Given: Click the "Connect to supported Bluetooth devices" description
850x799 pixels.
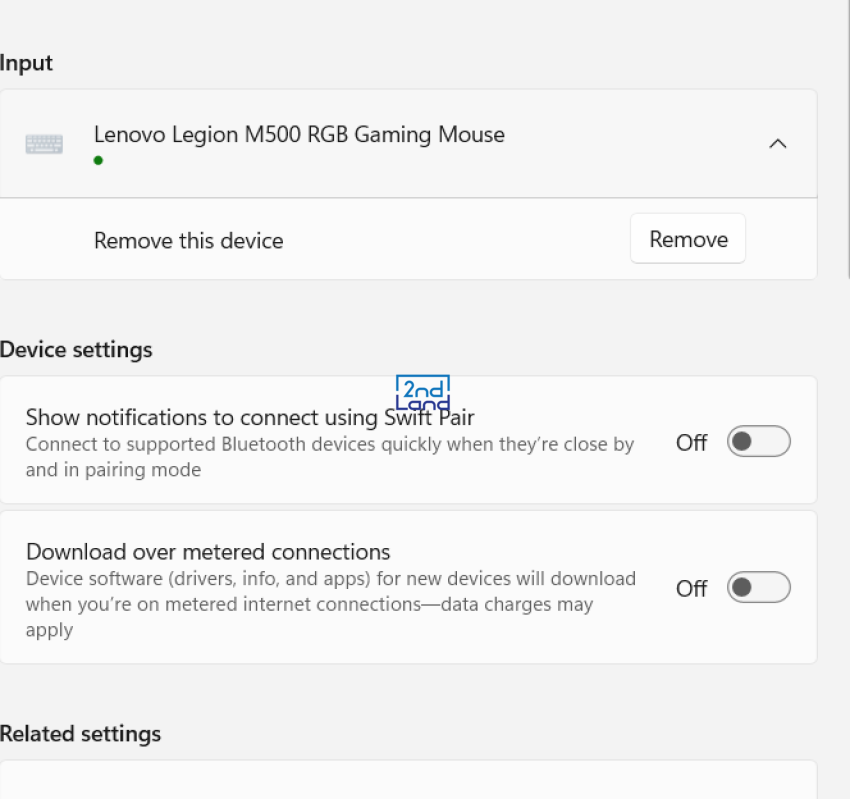Looking at the screenshot, I should tap(330, 457).
